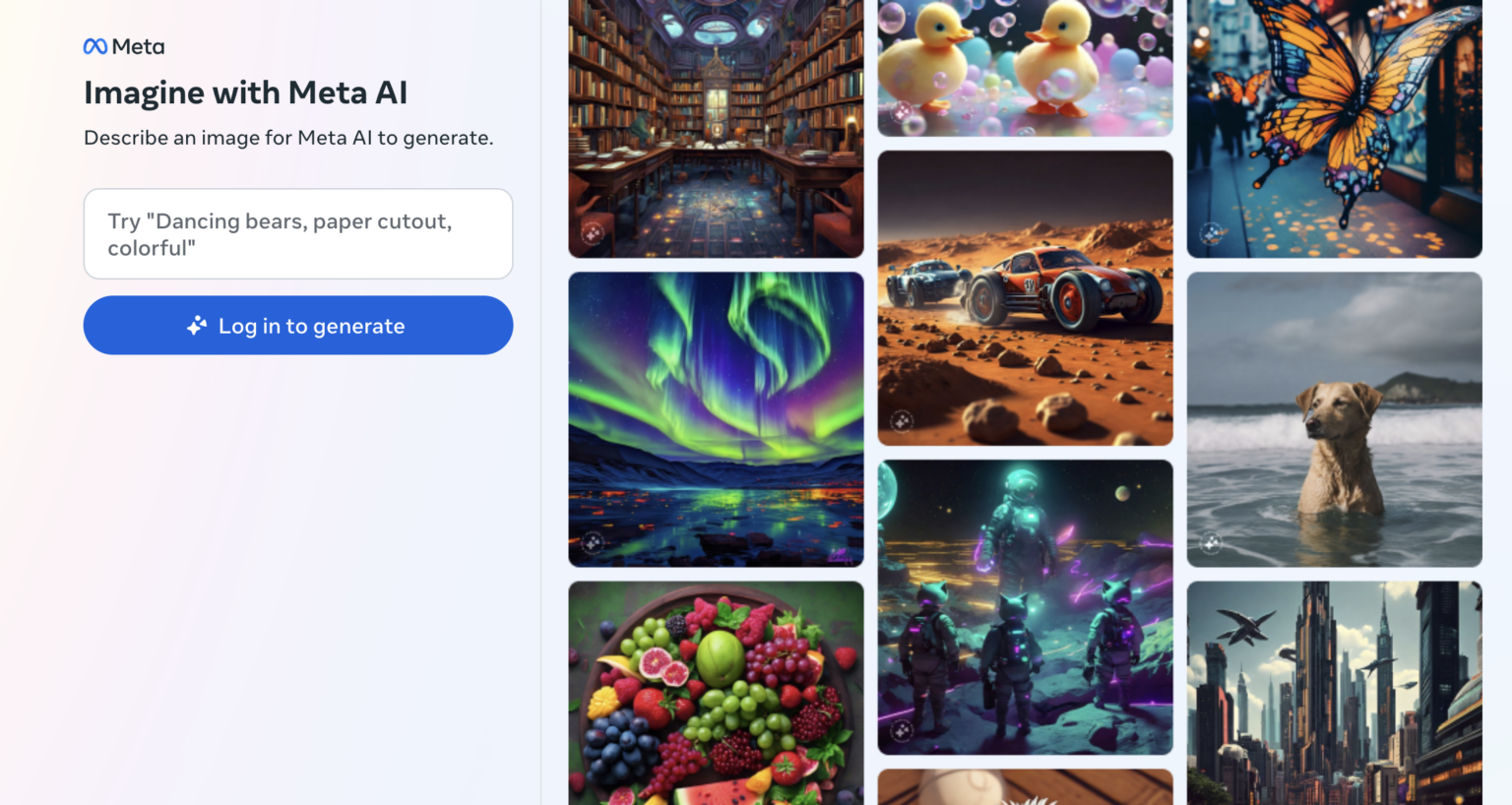Click sparkle icon on Mars cars image

902,421
